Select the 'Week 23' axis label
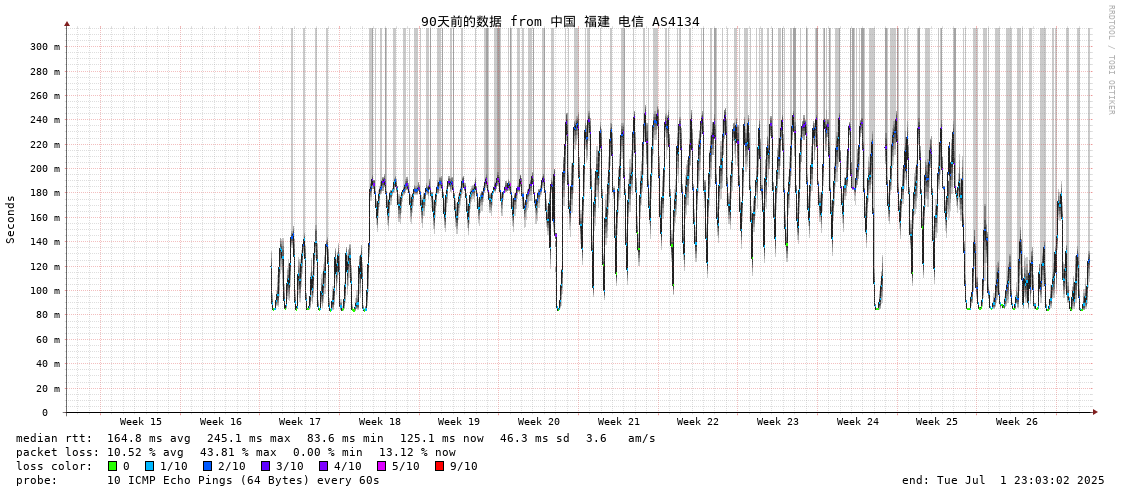 point(778,422)
